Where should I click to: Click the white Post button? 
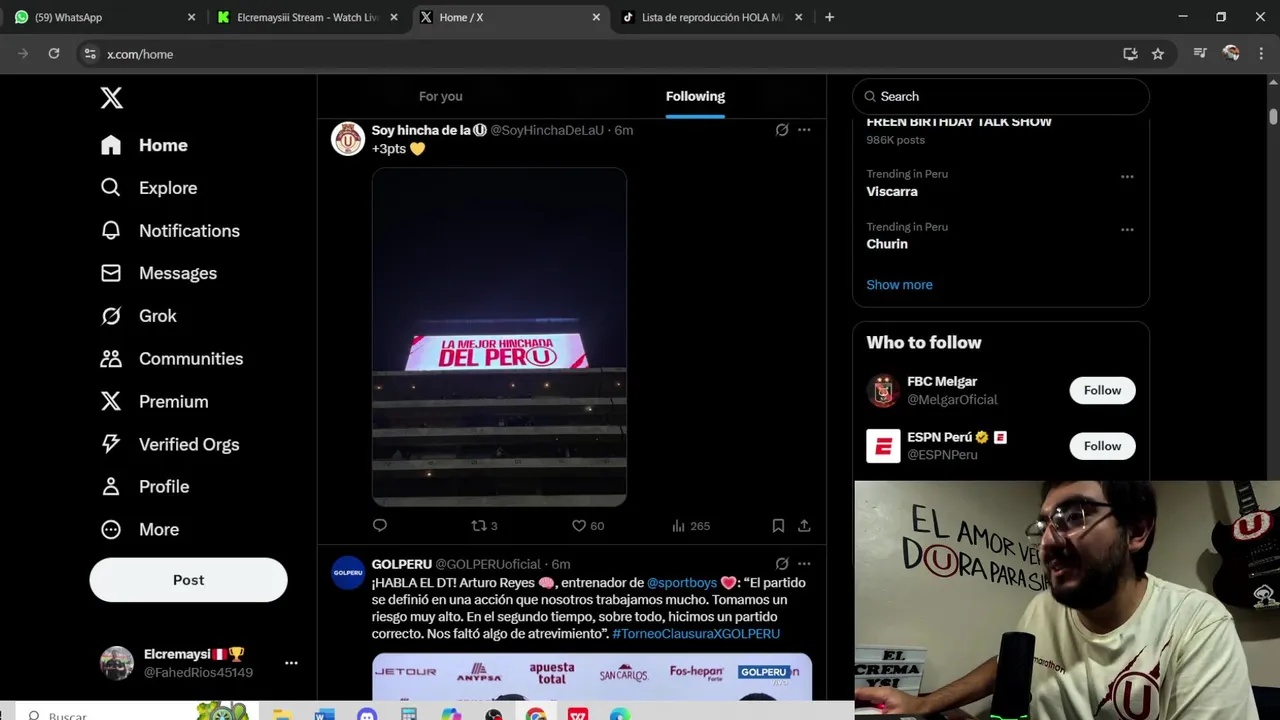click(188, 580)
